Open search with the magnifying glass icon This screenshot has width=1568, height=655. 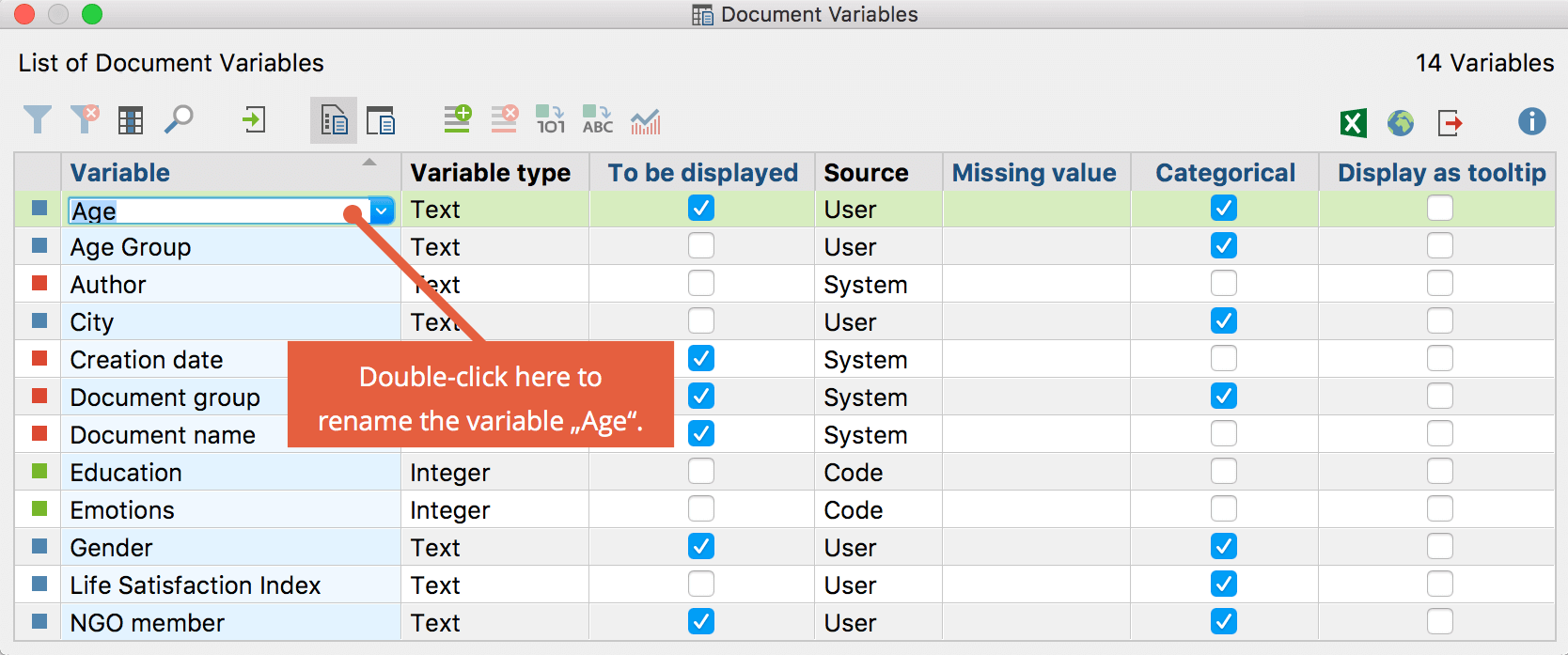[179, 119]
